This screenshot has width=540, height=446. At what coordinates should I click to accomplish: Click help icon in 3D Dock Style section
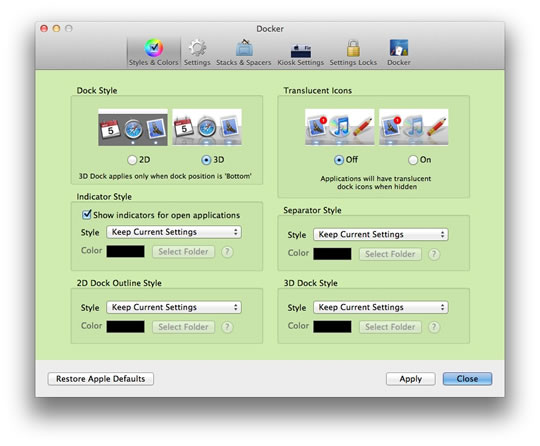point(434,327)
